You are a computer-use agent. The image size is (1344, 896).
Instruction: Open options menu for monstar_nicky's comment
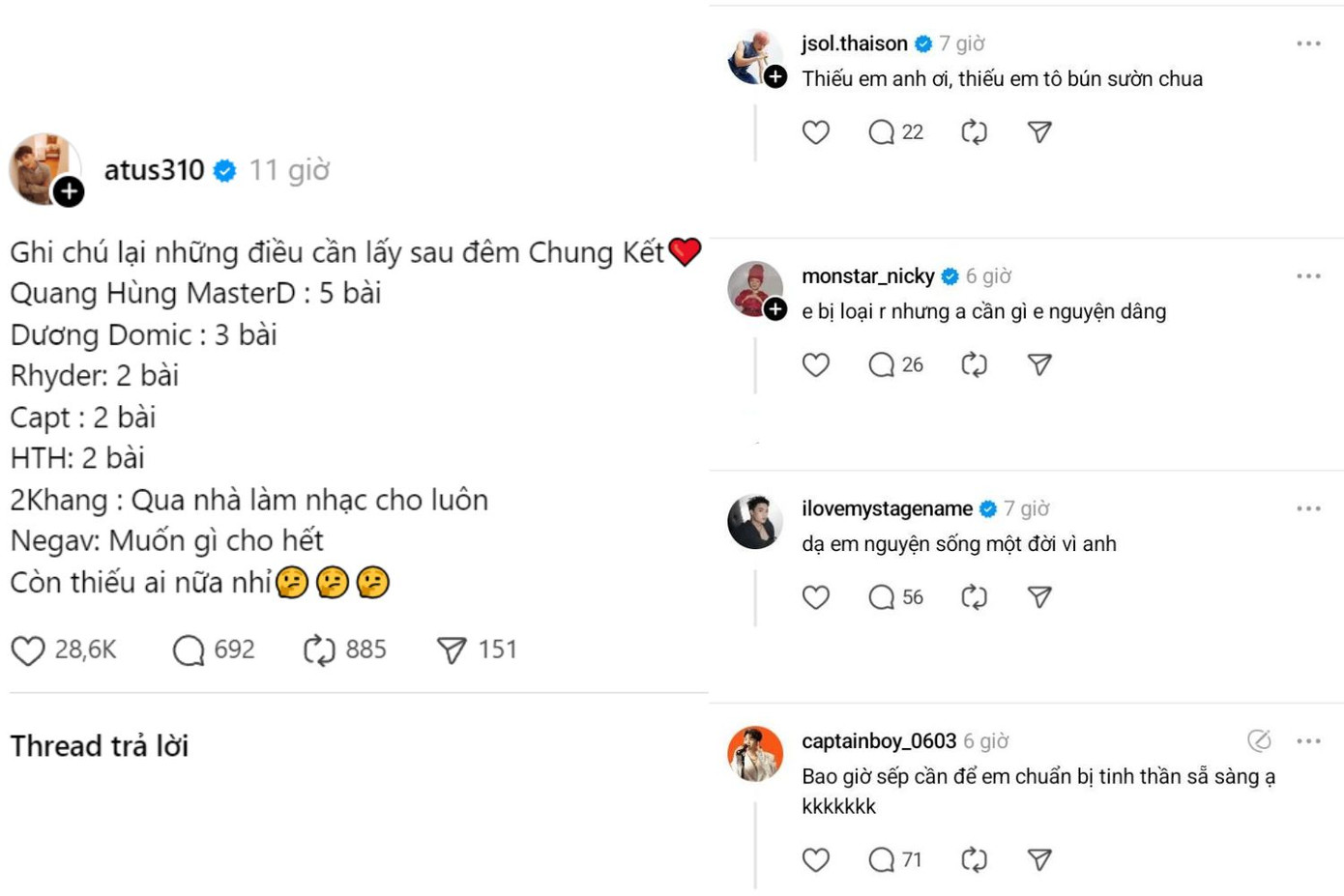[x=1310, y=275]
